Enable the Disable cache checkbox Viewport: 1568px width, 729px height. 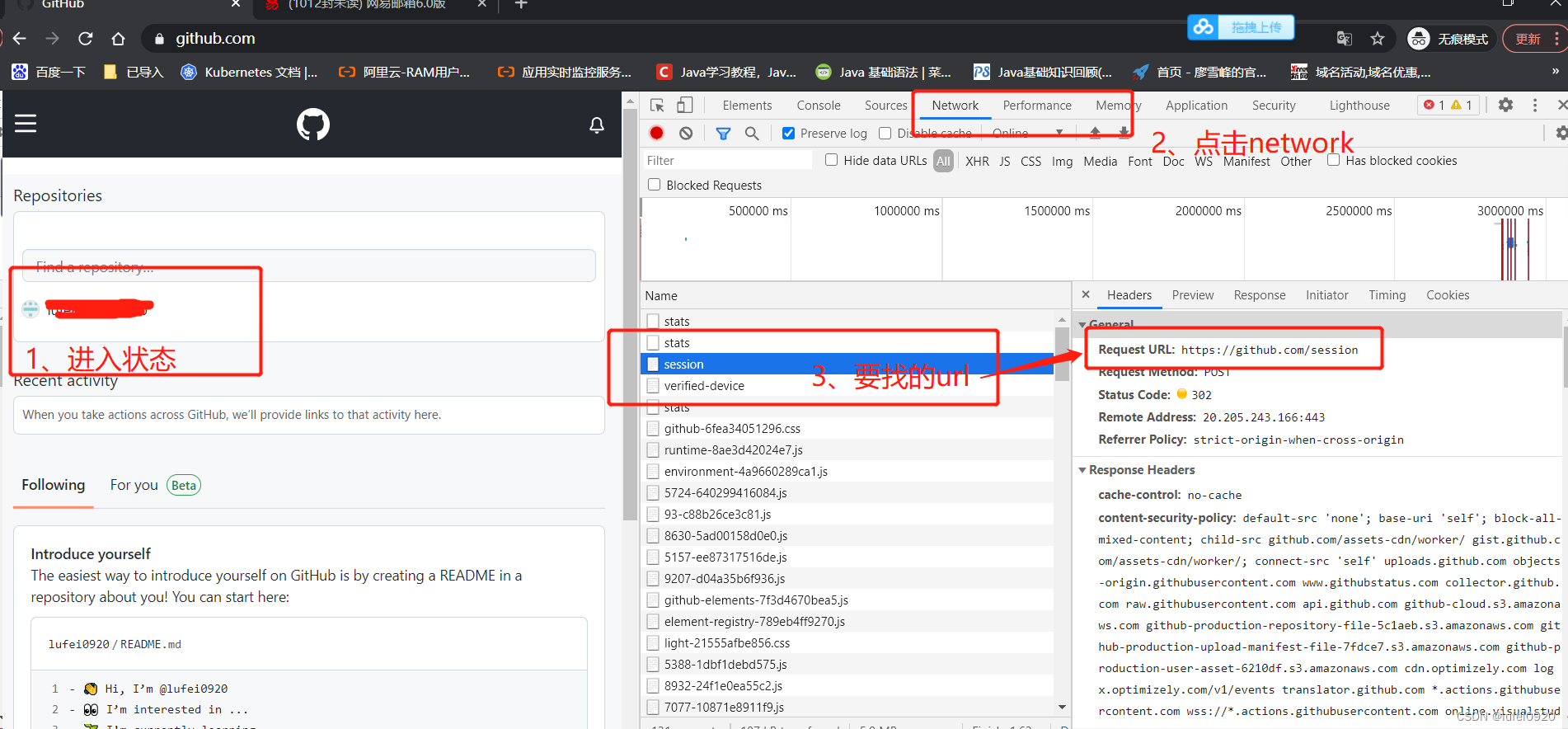885,133
